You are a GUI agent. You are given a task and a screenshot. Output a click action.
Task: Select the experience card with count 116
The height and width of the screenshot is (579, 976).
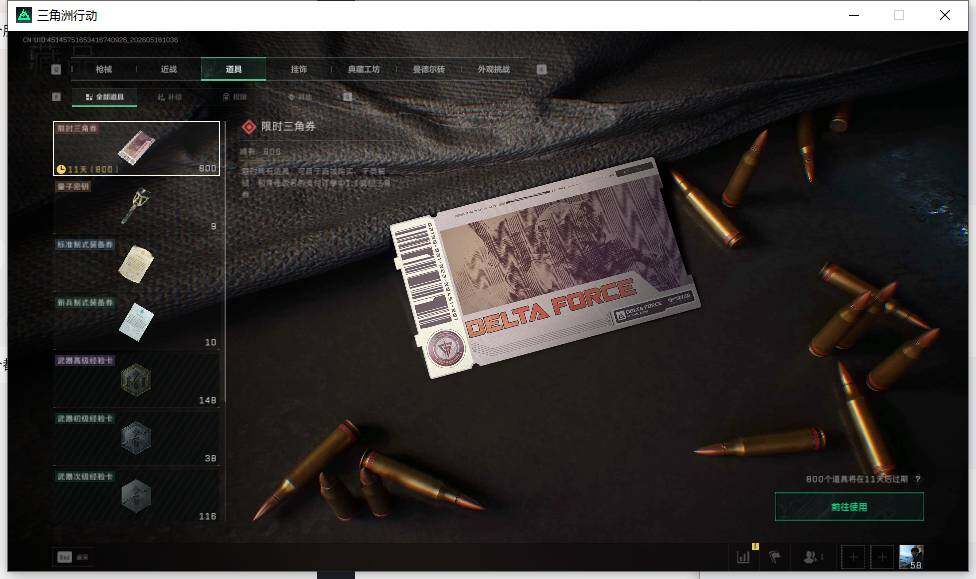[136, 496]
